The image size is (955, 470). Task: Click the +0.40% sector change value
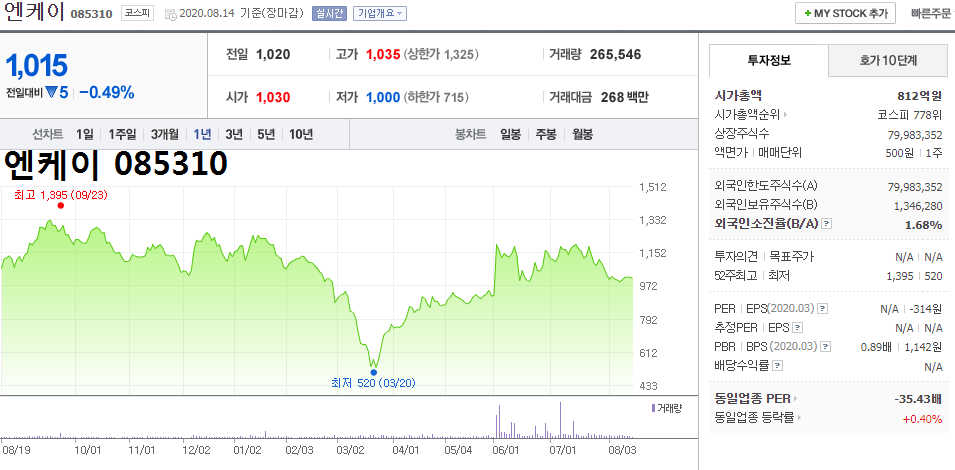click(x=922, y=419)
